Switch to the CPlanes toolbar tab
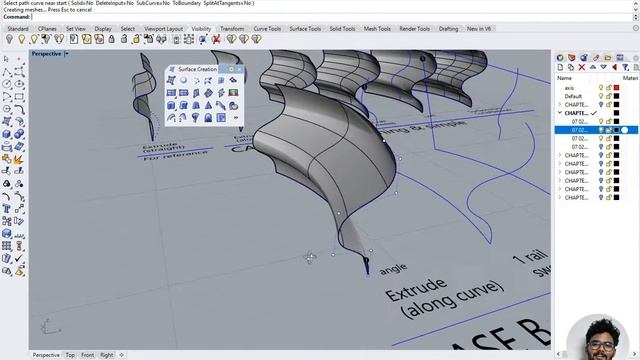 (x=47, y=29)
